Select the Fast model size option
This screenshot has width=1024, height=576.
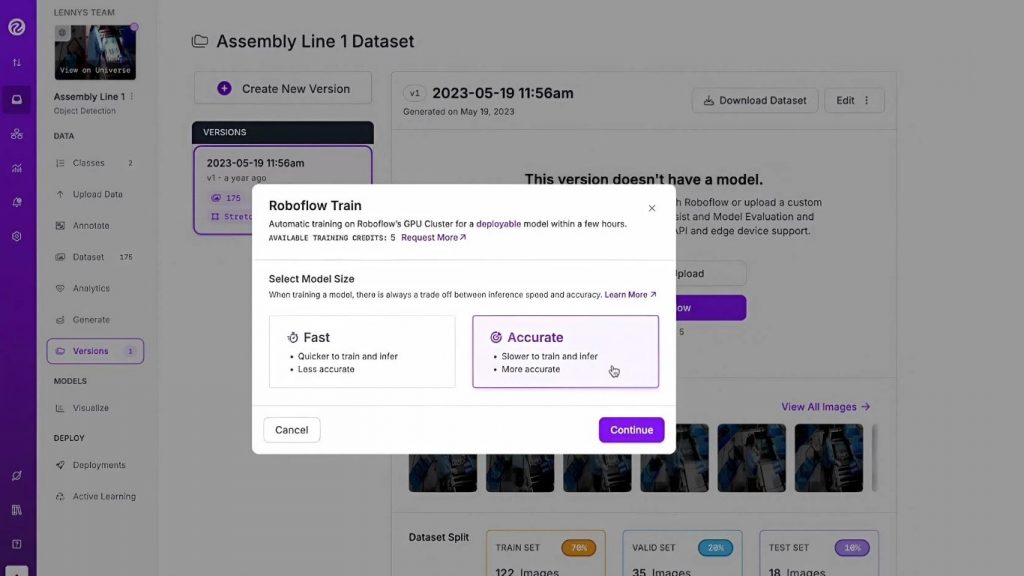coord(362,351)
